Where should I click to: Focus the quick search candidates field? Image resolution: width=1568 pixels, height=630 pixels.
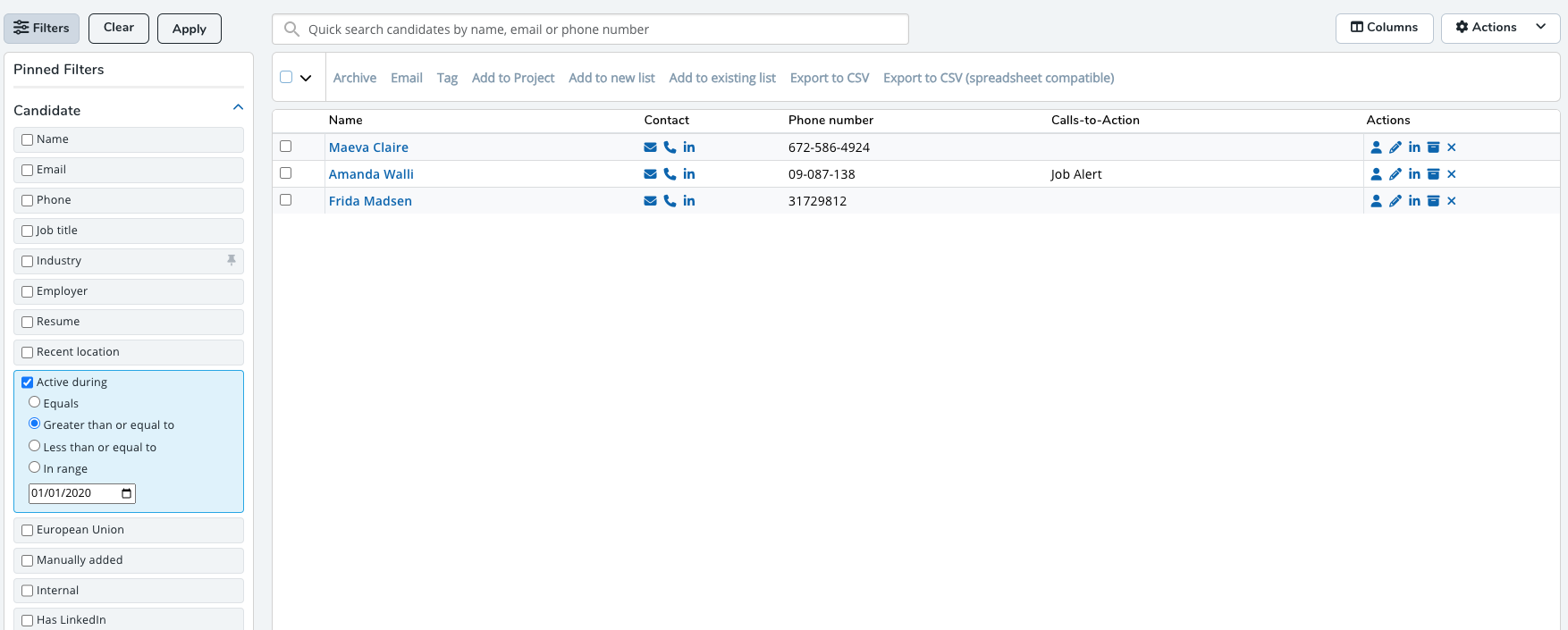coord(590,29)
